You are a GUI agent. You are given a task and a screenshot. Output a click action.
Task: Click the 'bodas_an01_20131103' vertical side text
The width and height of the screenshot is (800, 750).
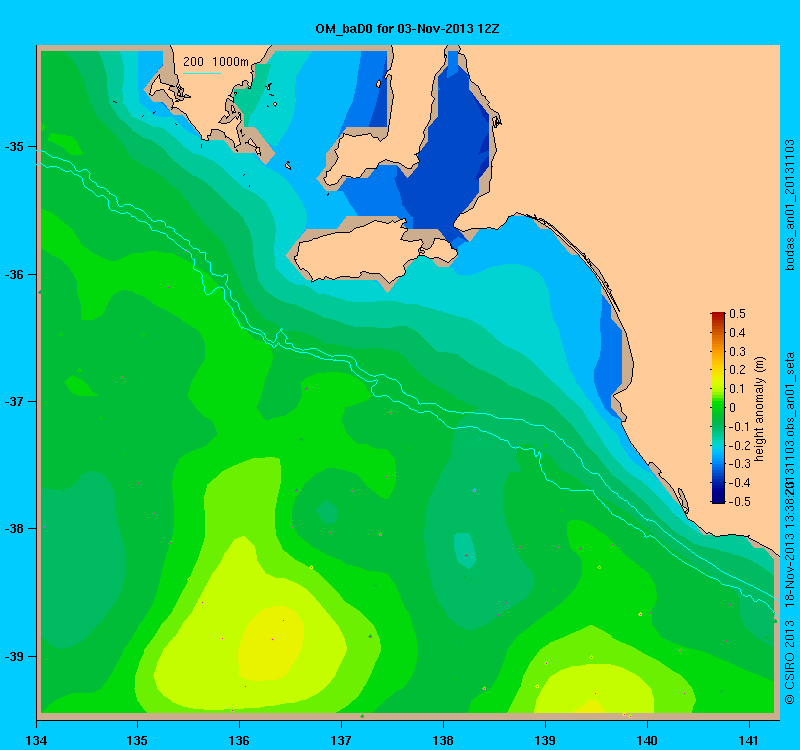pos(789,204)
